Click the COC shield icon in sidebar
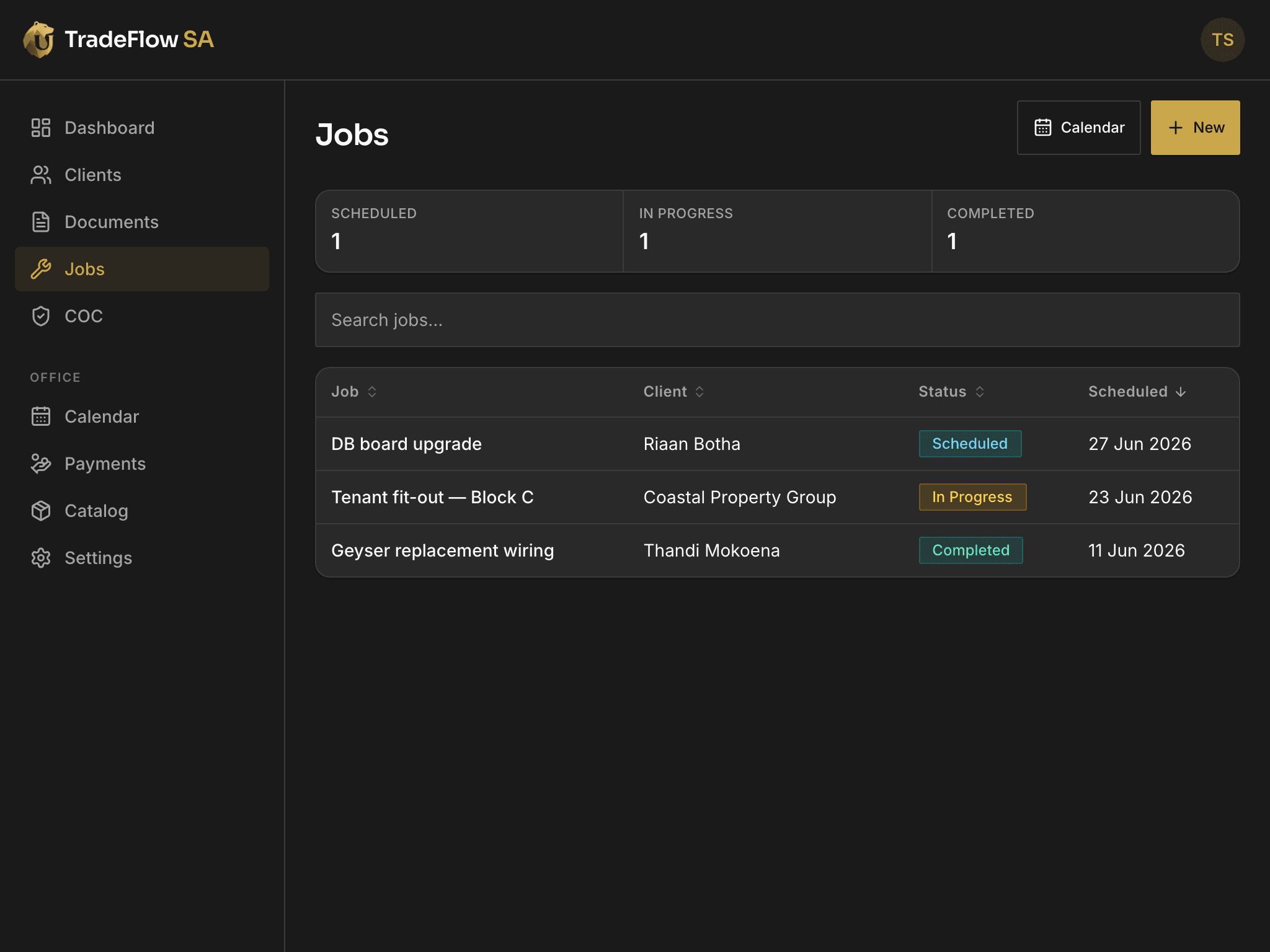Screen dimensions: 1270x952 click(x=41, y=316)
